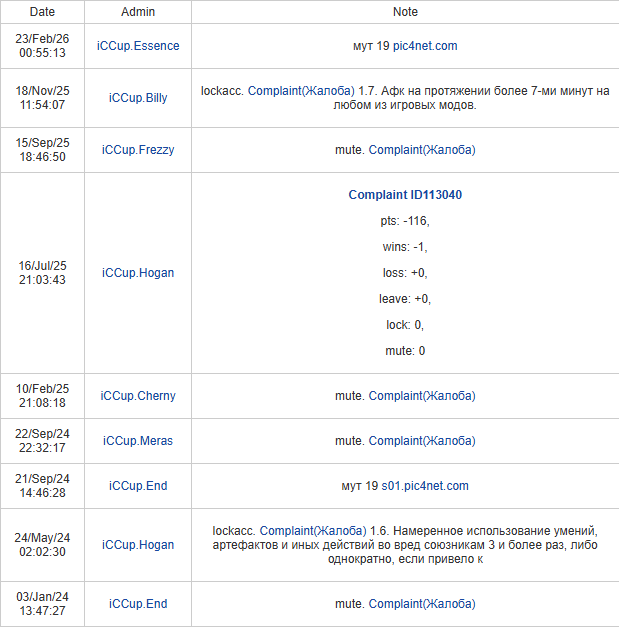Open Complaint link in 24/May/24 lockacc note
Viewport: 619px width, 641px height.
pyautogui.click(x=319, y=530)
